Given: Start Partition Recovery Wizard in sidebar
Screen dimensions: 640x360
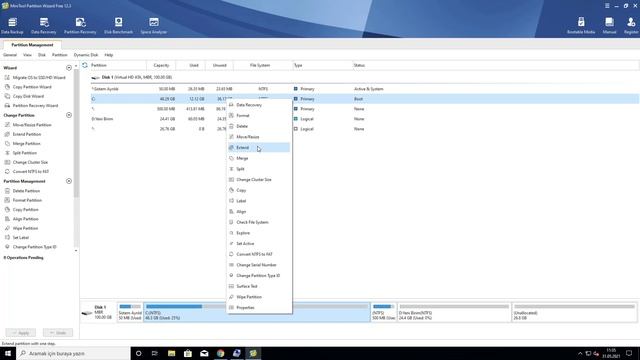Looking at the screenshot, I should tap(31, 106).
